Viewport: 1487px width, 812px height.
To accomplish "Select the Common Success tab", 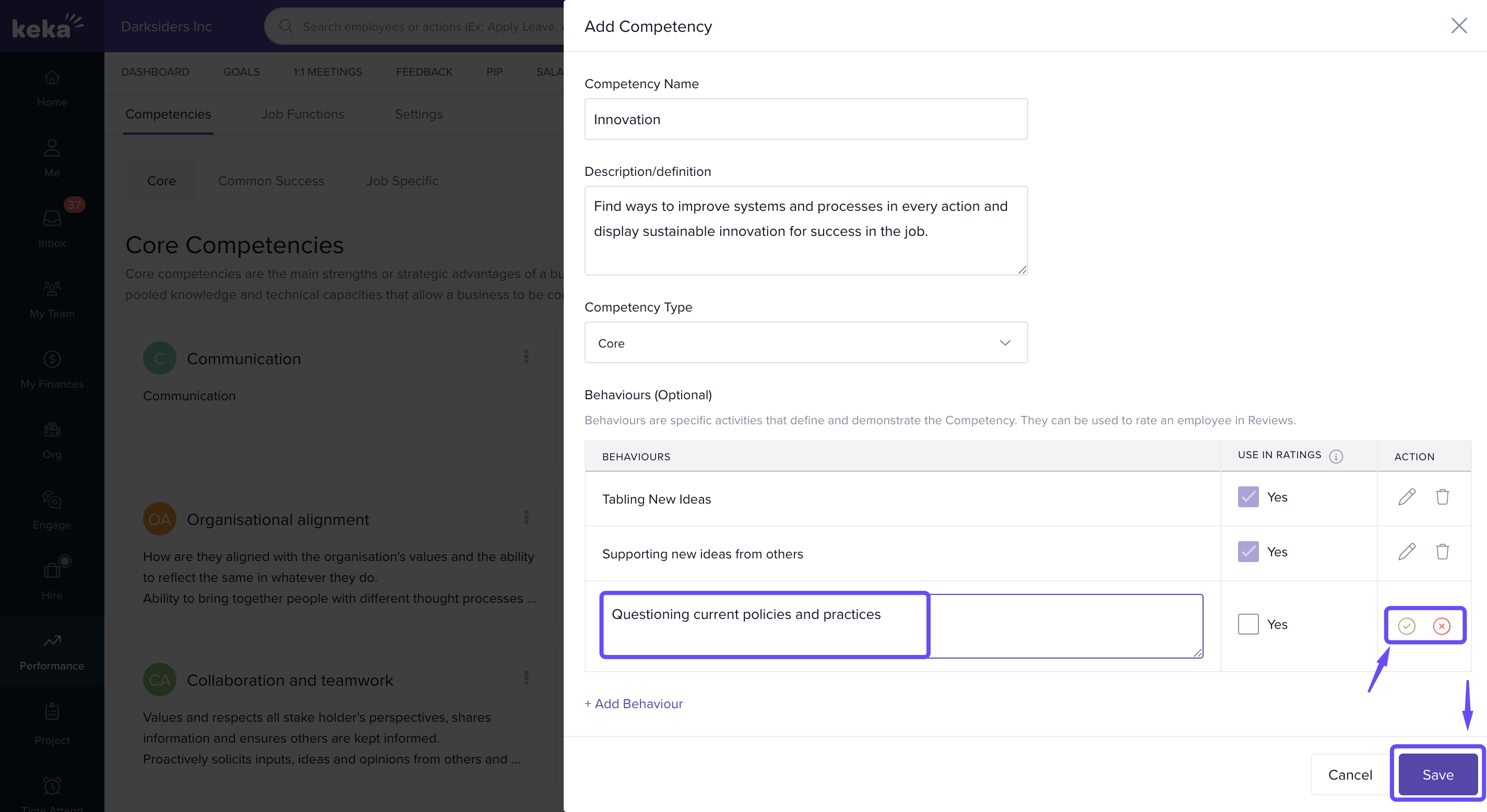I will point(271,181).
